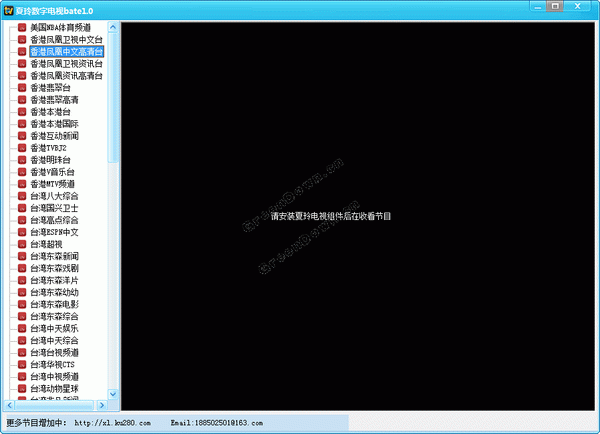Click the channel icon of 台湾东森新闻
600x434 pixels.
22,256
